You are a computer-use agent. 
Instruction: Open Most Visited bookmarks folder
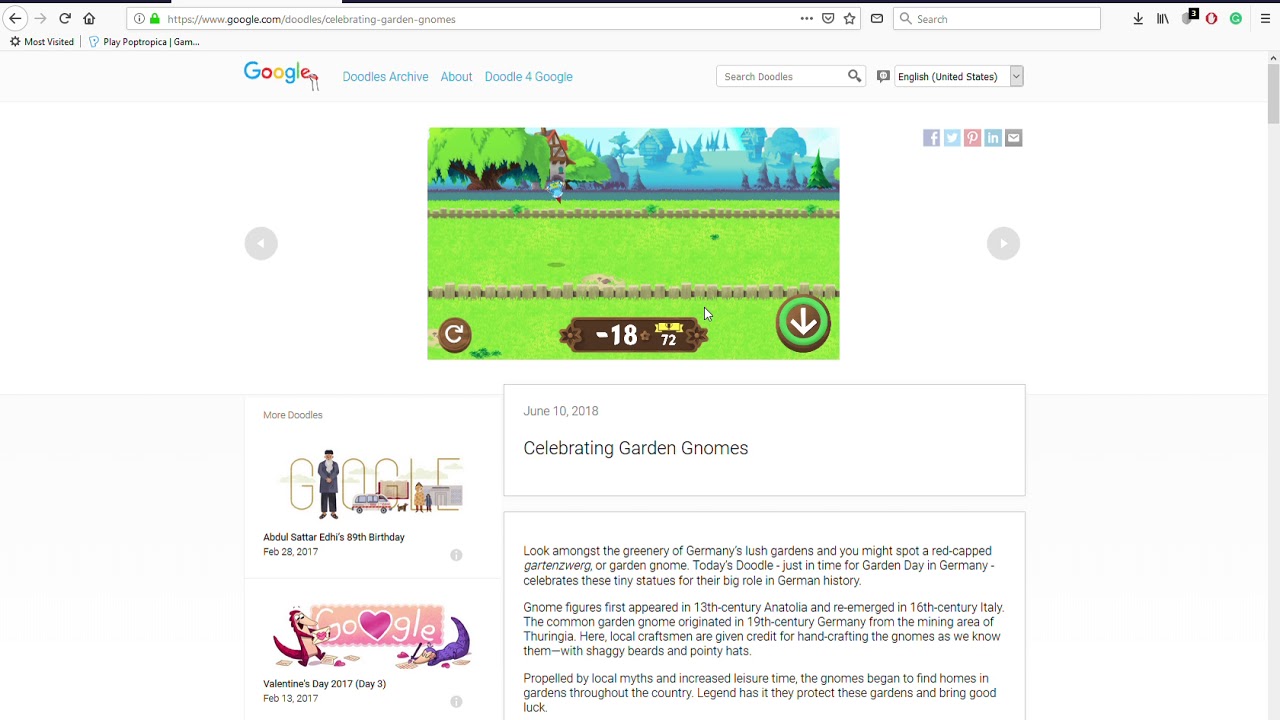click(42, 42)
